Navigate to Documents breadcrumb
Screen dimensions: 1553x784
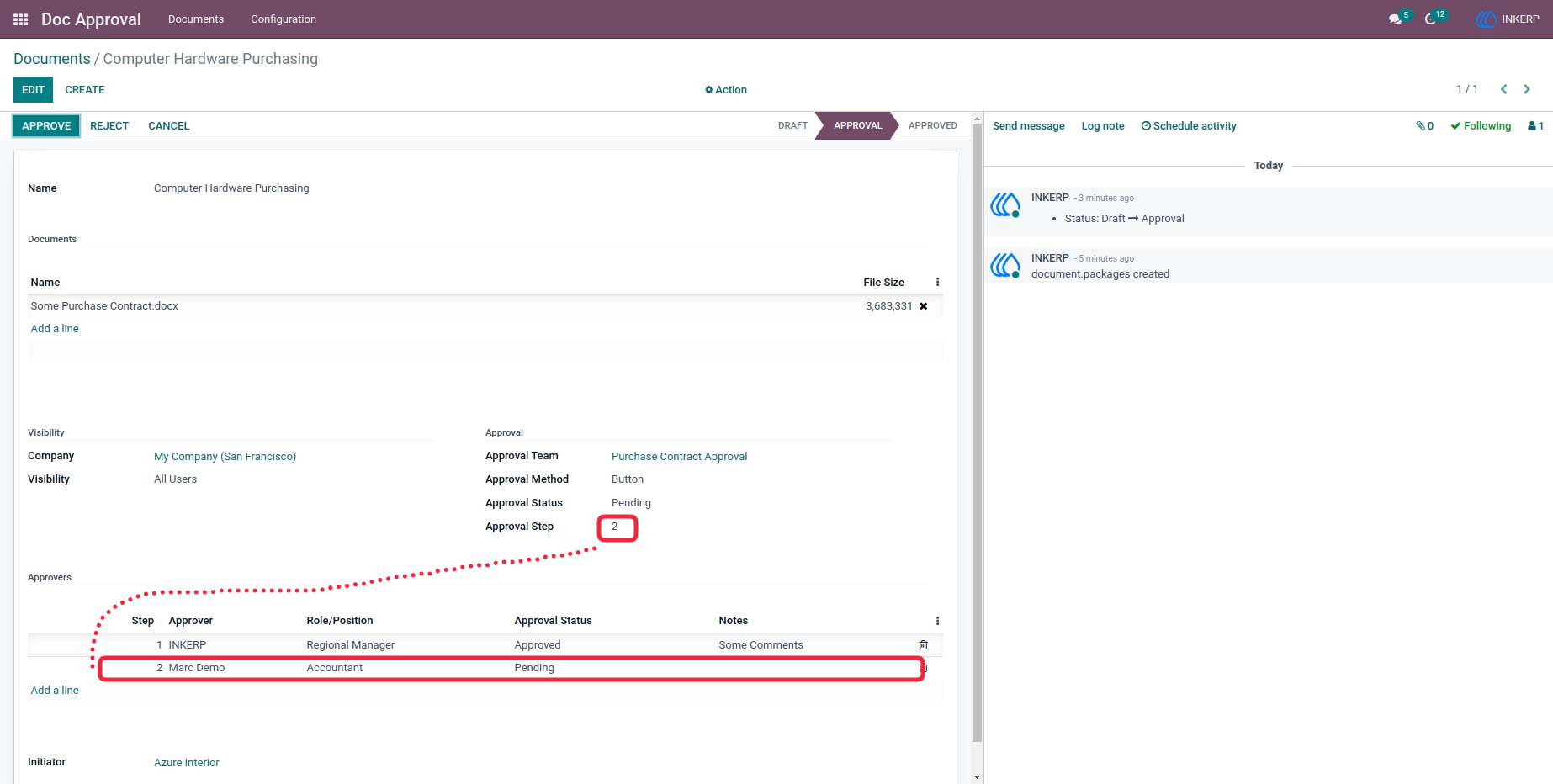(52, 59)
